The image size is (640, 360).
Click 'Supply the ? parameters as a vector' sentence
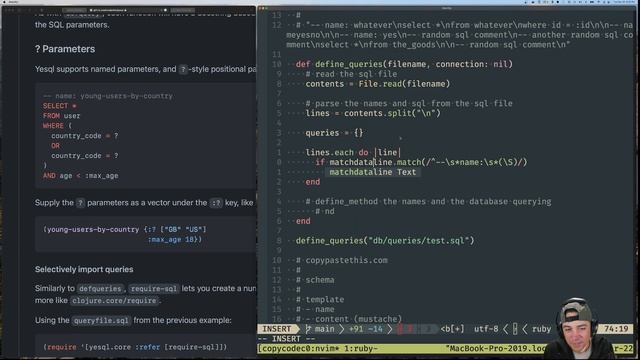click(144, 202)
